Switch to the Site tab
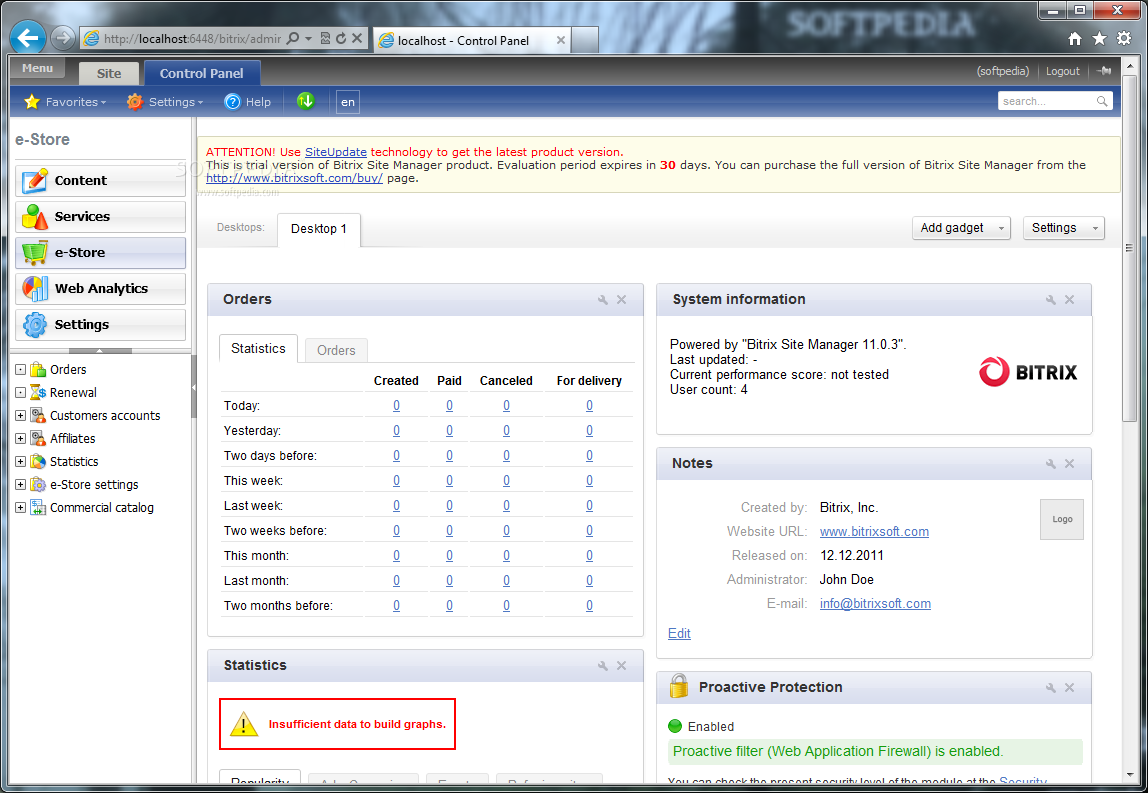 [x=109, y=73]
